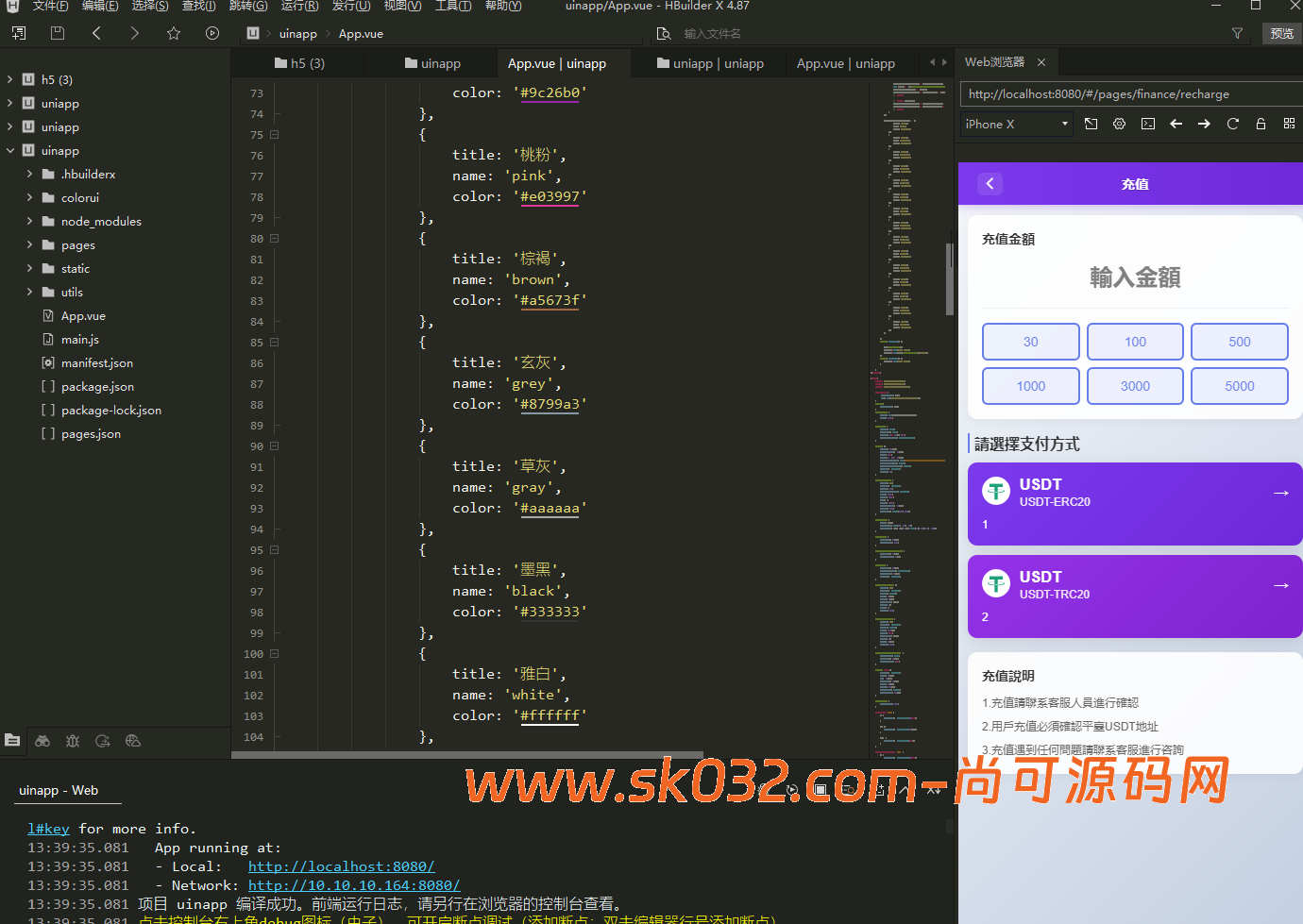
Task: Open the browser settings gear icon
Action: 1119,124
